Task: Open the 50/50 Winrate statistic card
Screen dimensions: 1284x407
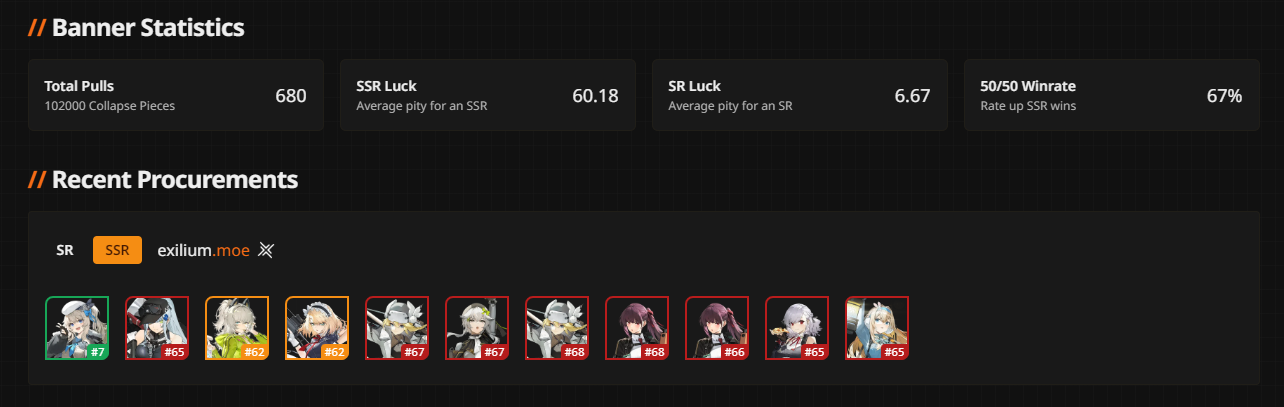Action: [x=1112, y=95]
